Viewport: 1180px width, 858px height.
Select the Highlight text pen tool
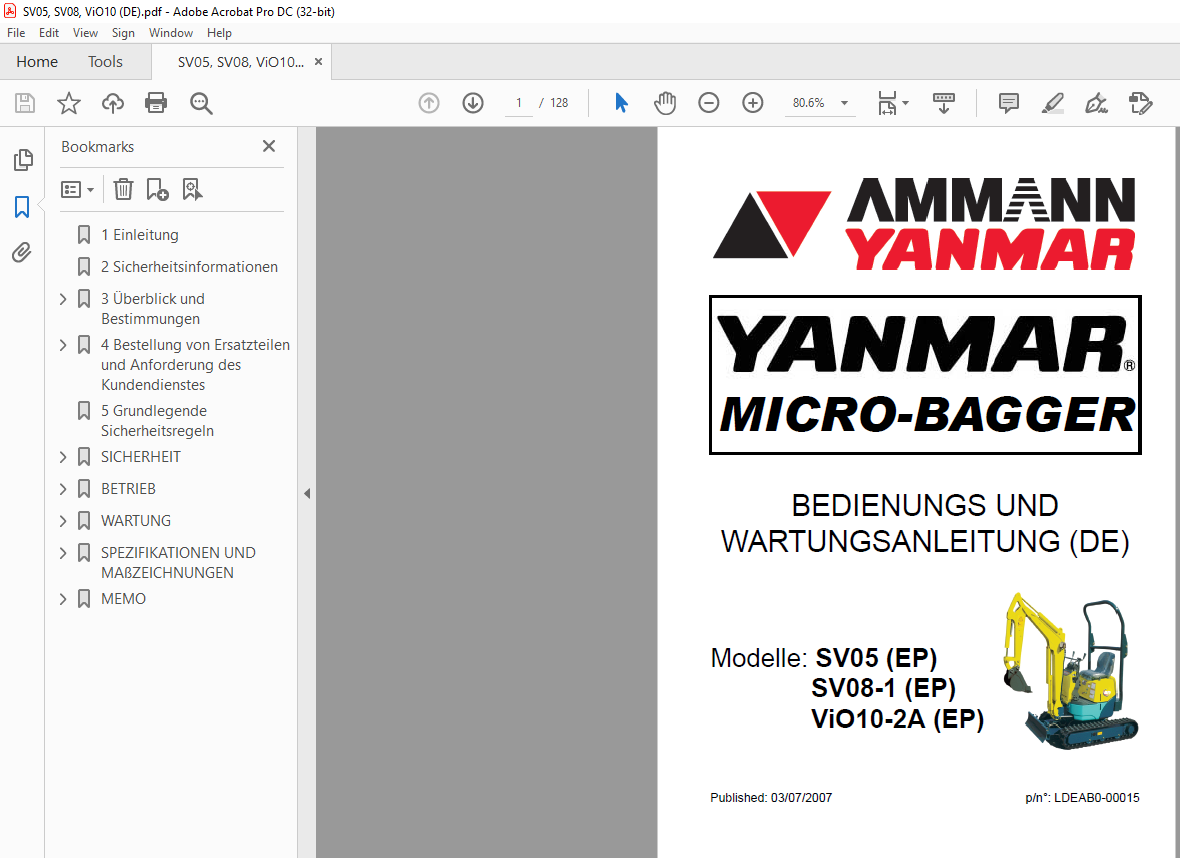(x=1052, y=103)
